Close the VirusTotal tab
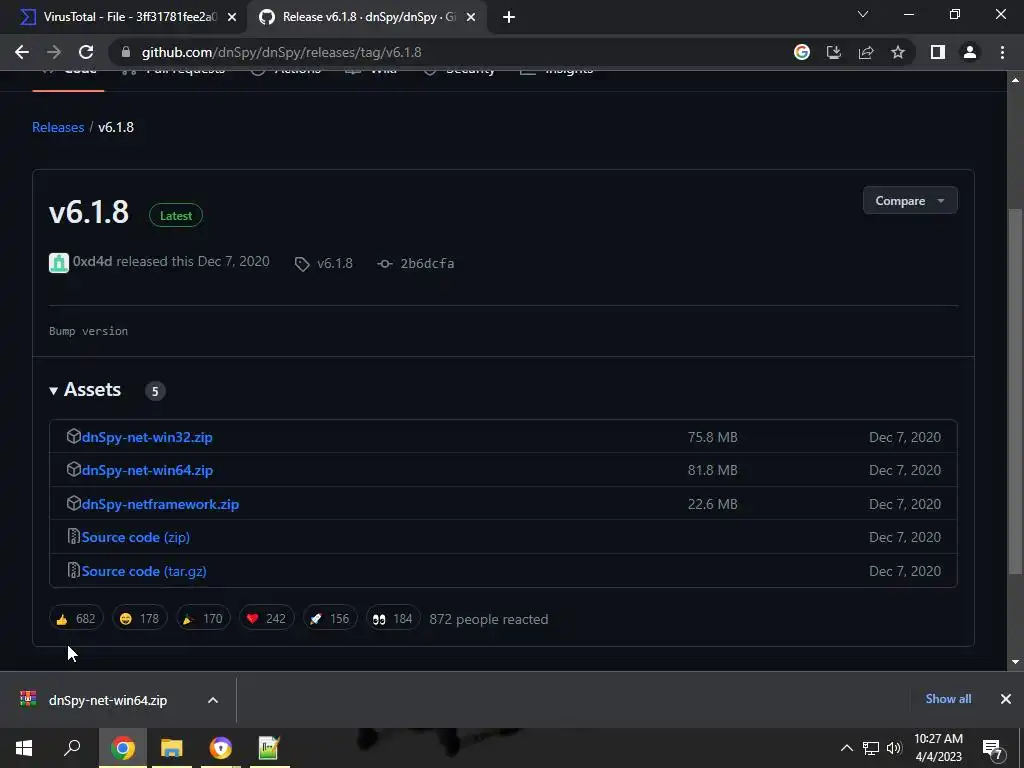This screenshot has width=1024, height=768. tap(232, 18)
